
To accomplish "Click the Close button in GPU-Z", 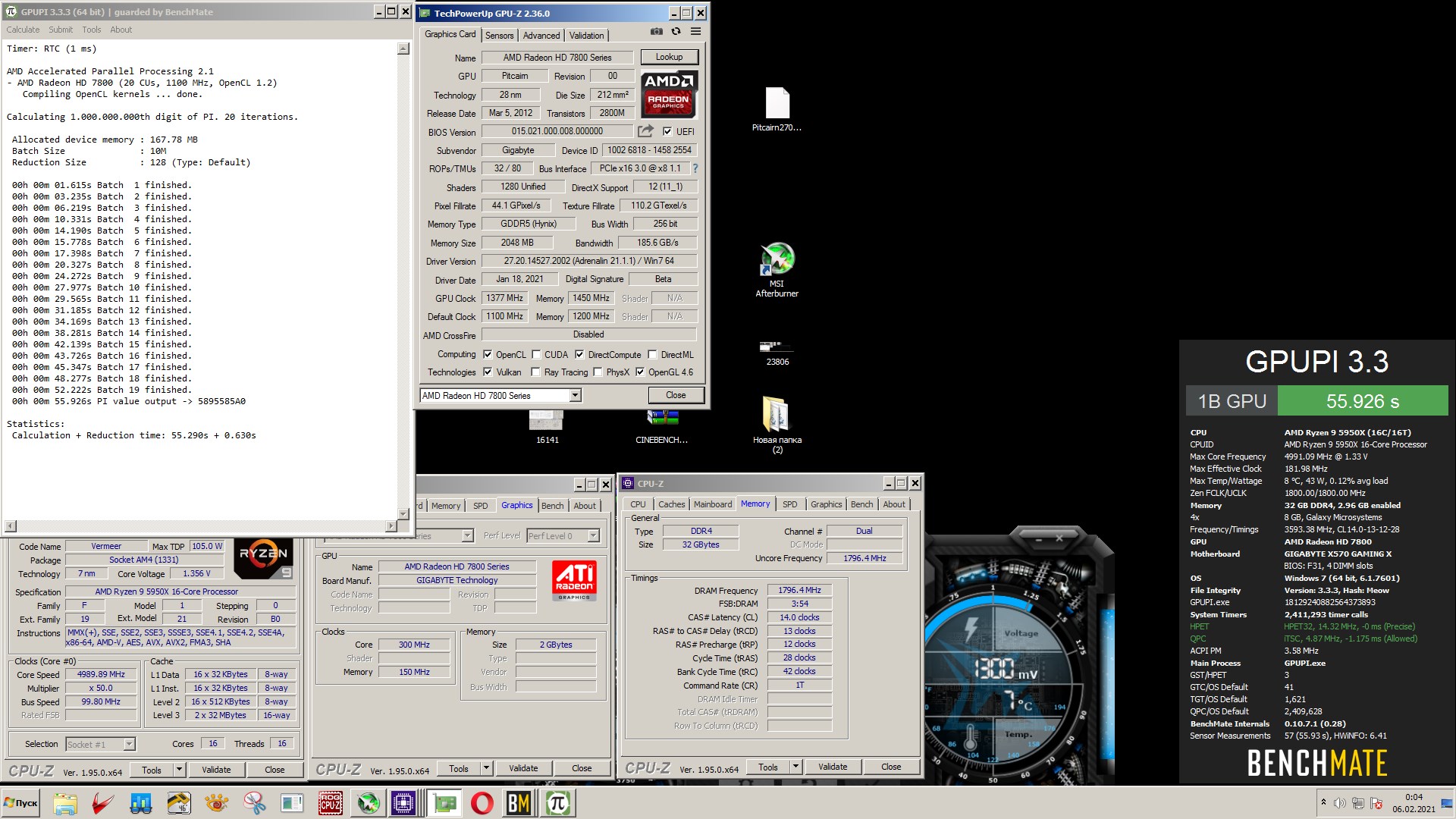I will 676,395.
